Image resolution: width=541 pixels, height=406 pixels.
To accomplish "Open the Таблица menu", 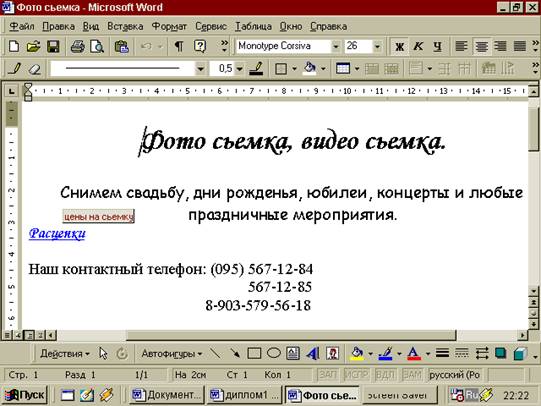I will click(253, 26).
